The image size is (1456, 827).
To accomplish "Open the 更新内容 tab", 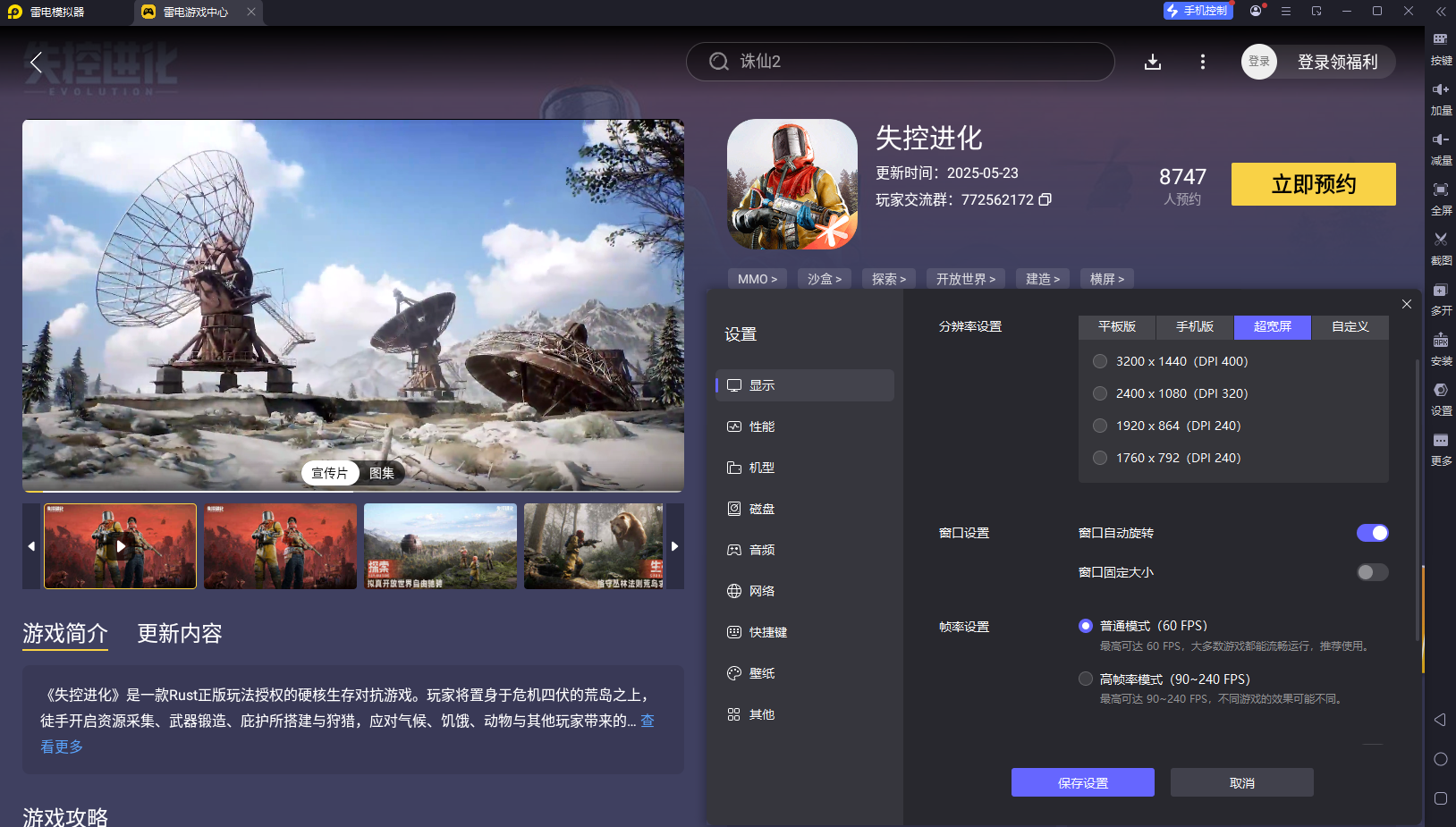I will click(180, 633).
